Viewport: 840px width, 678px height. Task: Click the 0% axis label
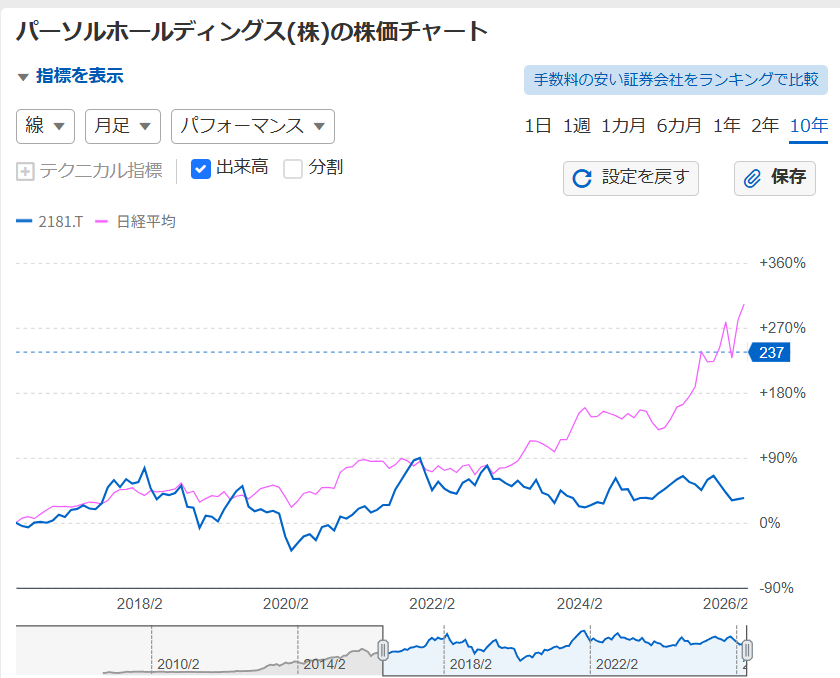[x=770, y=523]
